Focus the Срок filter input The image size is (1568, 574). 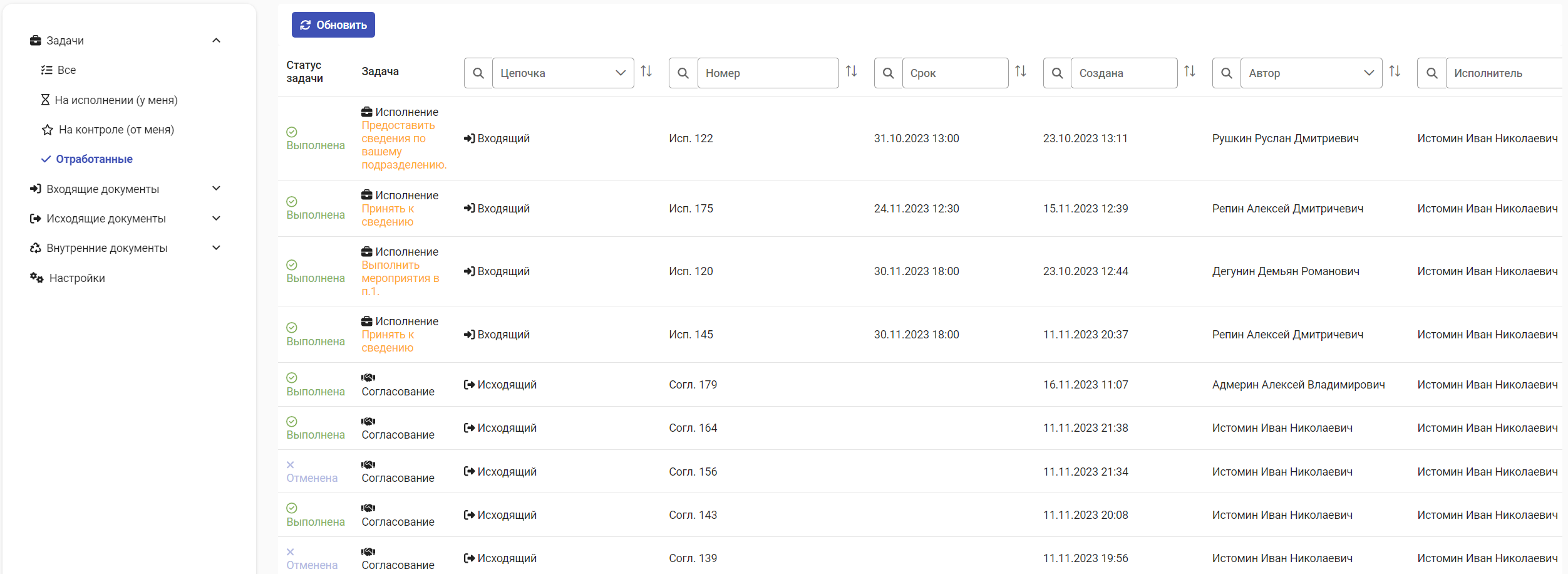[956, 73]
